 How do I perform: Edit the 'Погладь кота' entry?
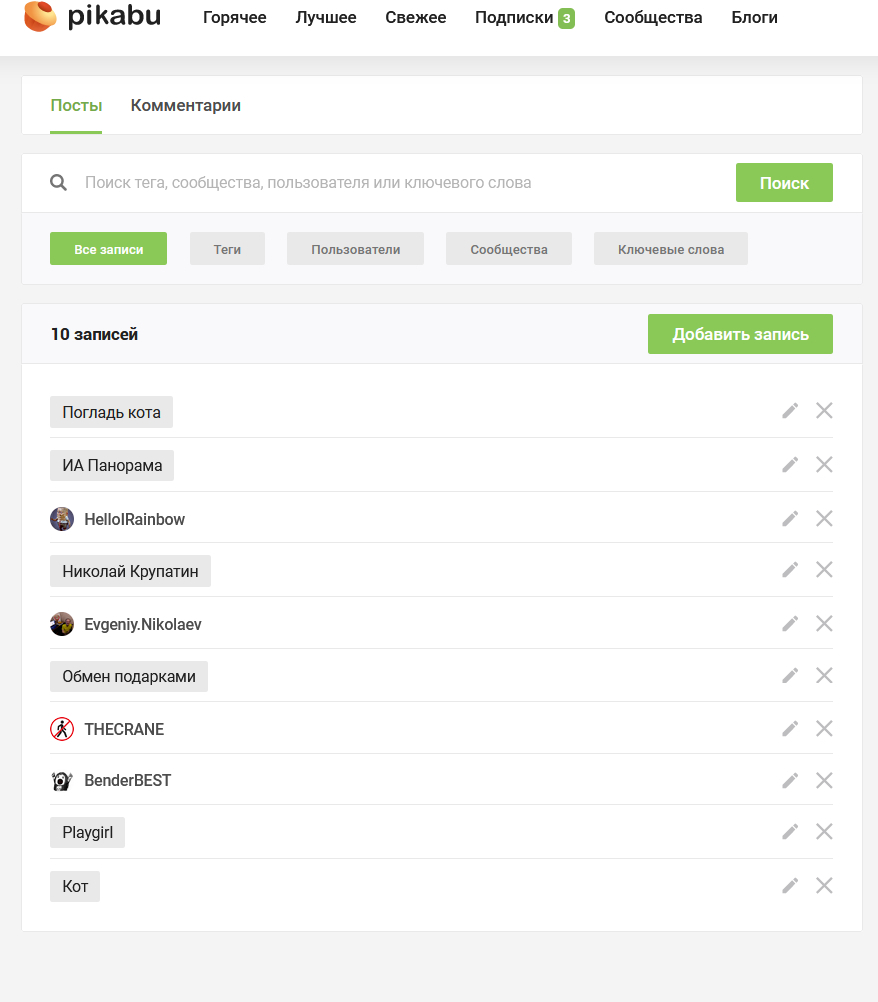[790, 411]
